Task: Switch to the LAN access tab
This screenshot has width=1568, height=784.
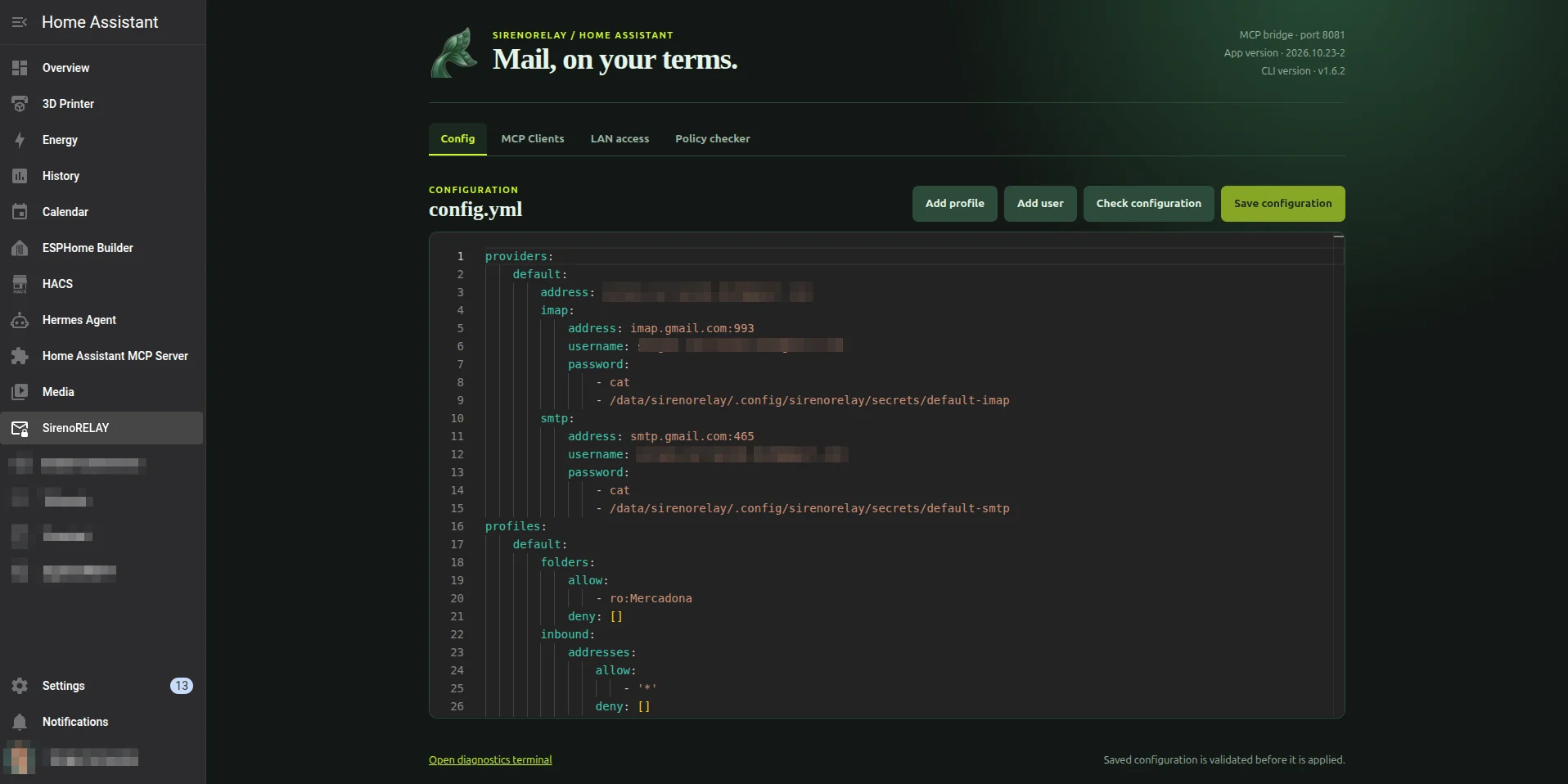Action: [620, 139]
